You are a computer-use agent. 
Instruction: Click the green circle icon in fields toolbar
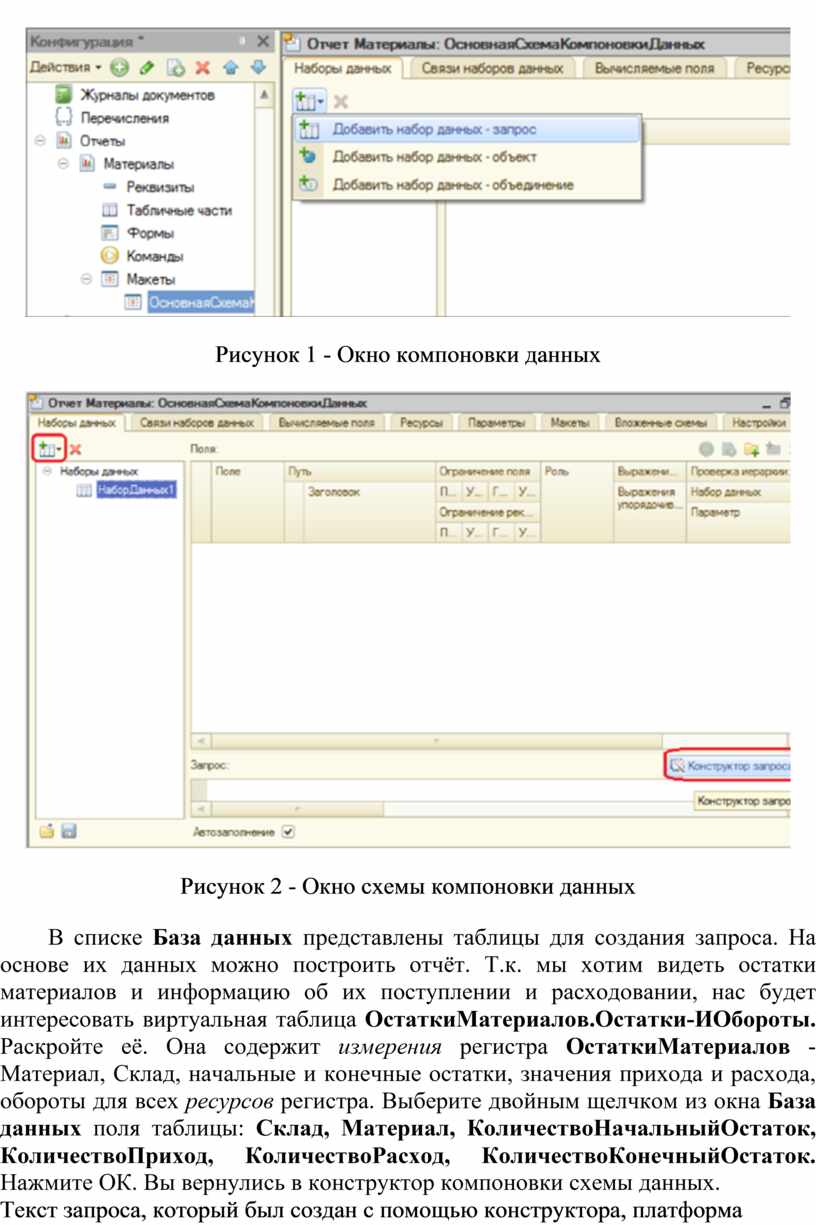(707, 450)
